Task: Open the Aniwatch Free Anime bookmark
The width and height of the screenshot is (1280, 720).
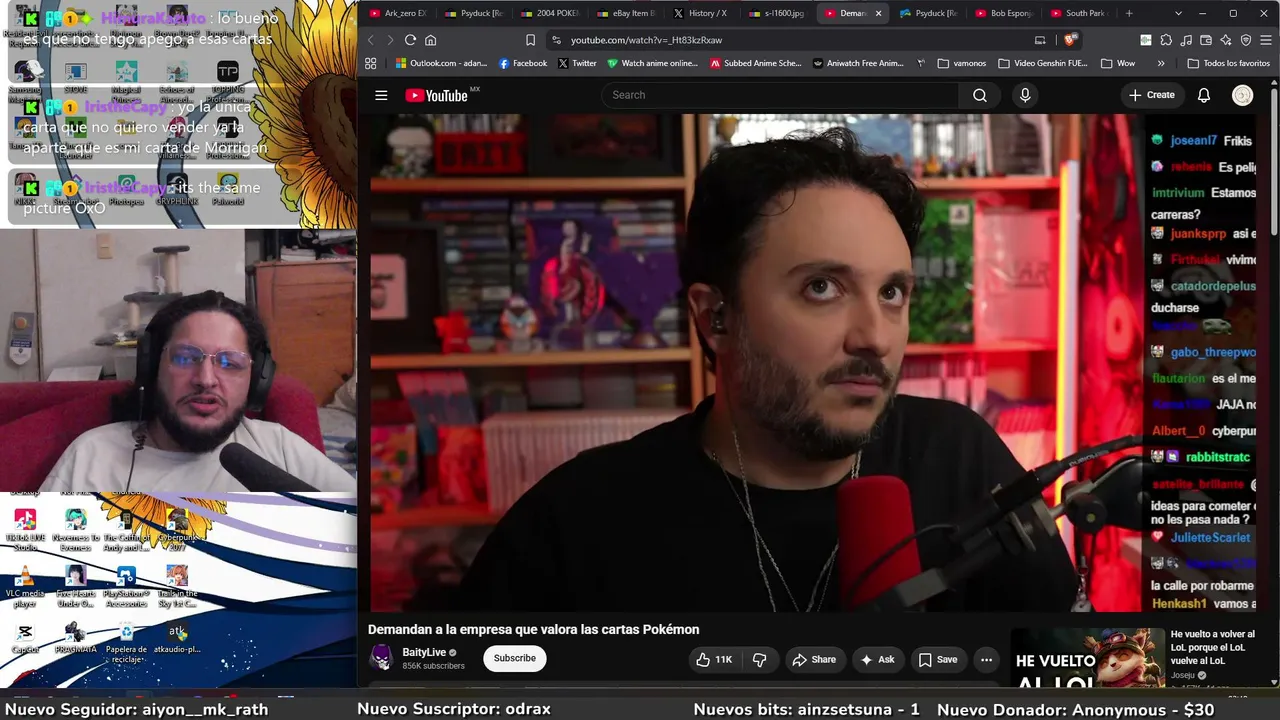Action: [x=858, y=63]
